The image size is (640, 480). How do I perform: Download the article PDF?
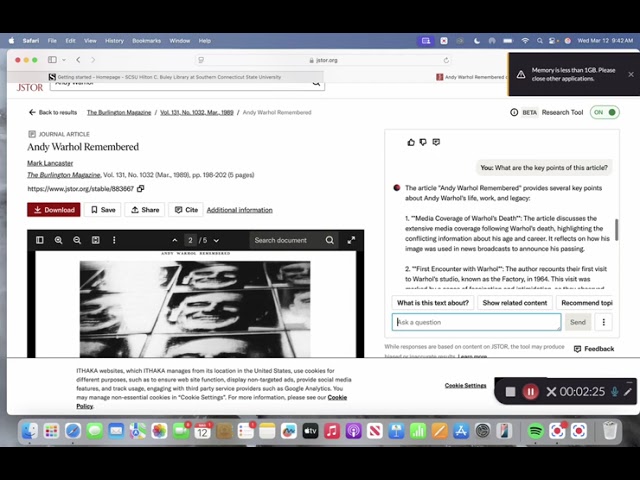[54, 210]
